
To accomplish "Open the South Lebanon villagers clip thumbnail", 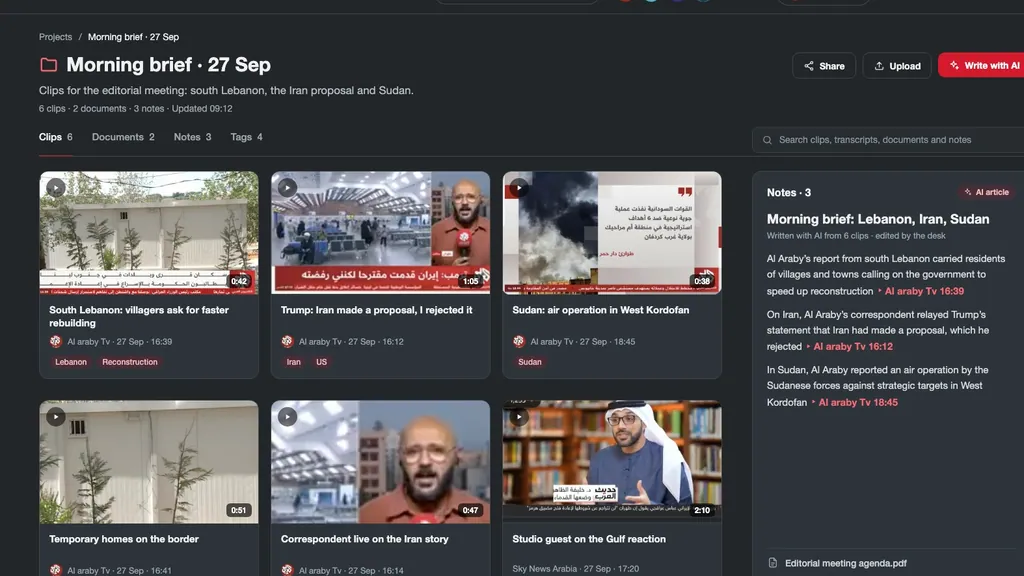I will pos(149,233).
